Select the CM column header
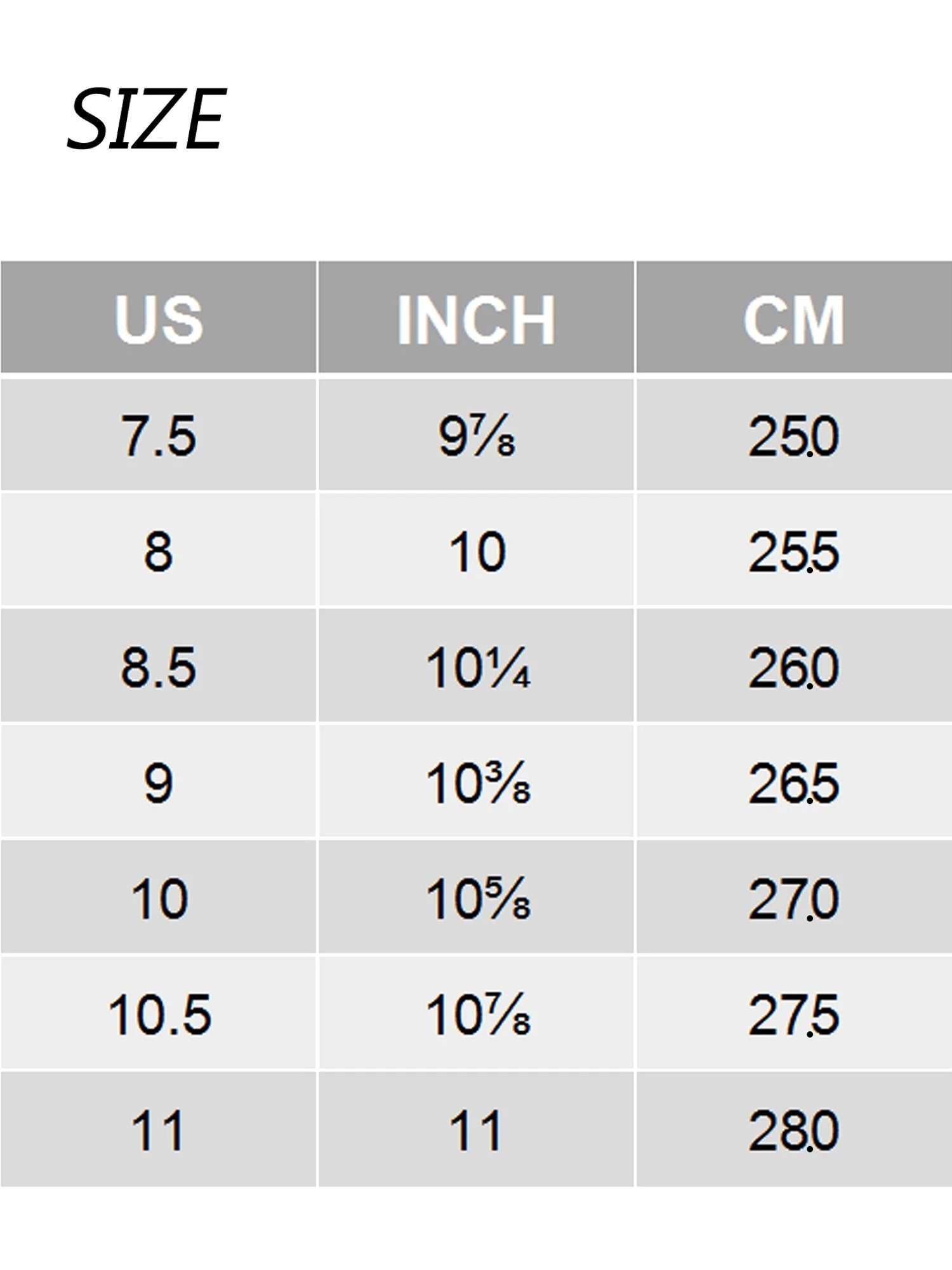The image size is (952, 1270). tap(794, 316)
